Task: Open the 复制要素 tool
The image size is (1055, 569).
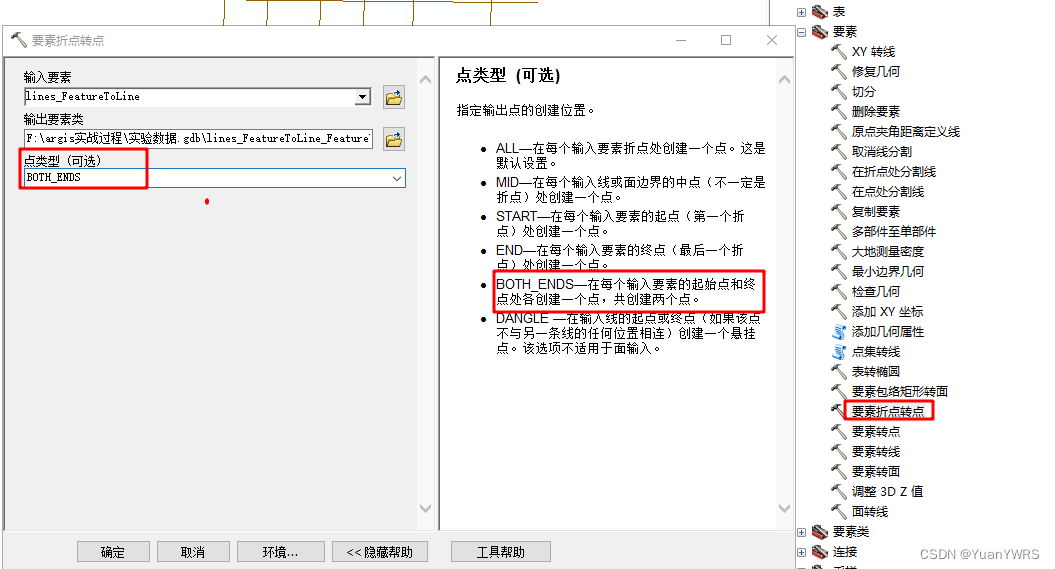Action: (875, 212)
